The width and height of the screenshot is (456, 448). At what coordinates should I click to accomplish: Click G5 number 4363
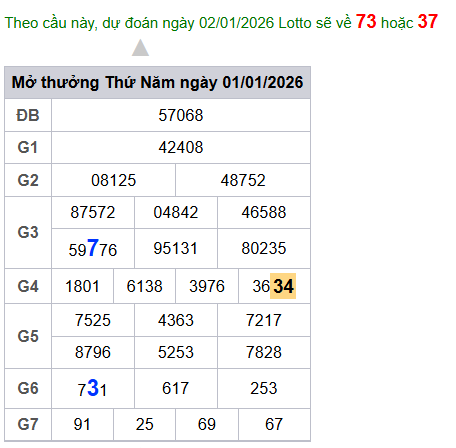176,320
